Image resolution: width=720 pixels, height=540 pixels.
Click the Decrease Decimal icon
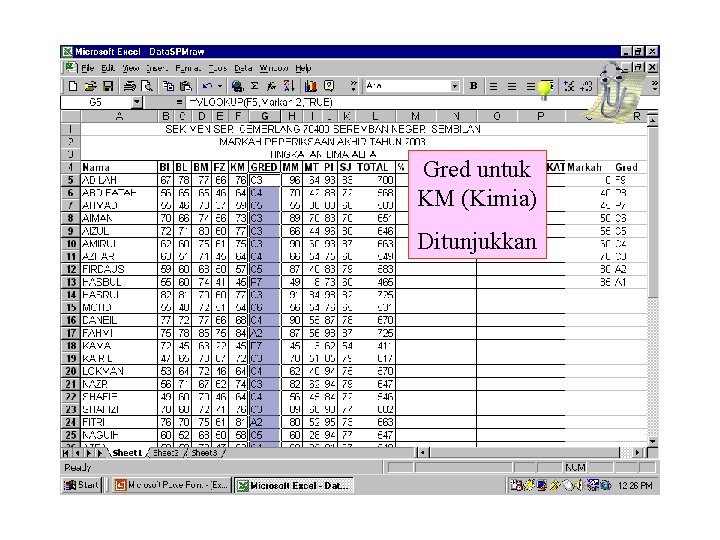[586, 86]
